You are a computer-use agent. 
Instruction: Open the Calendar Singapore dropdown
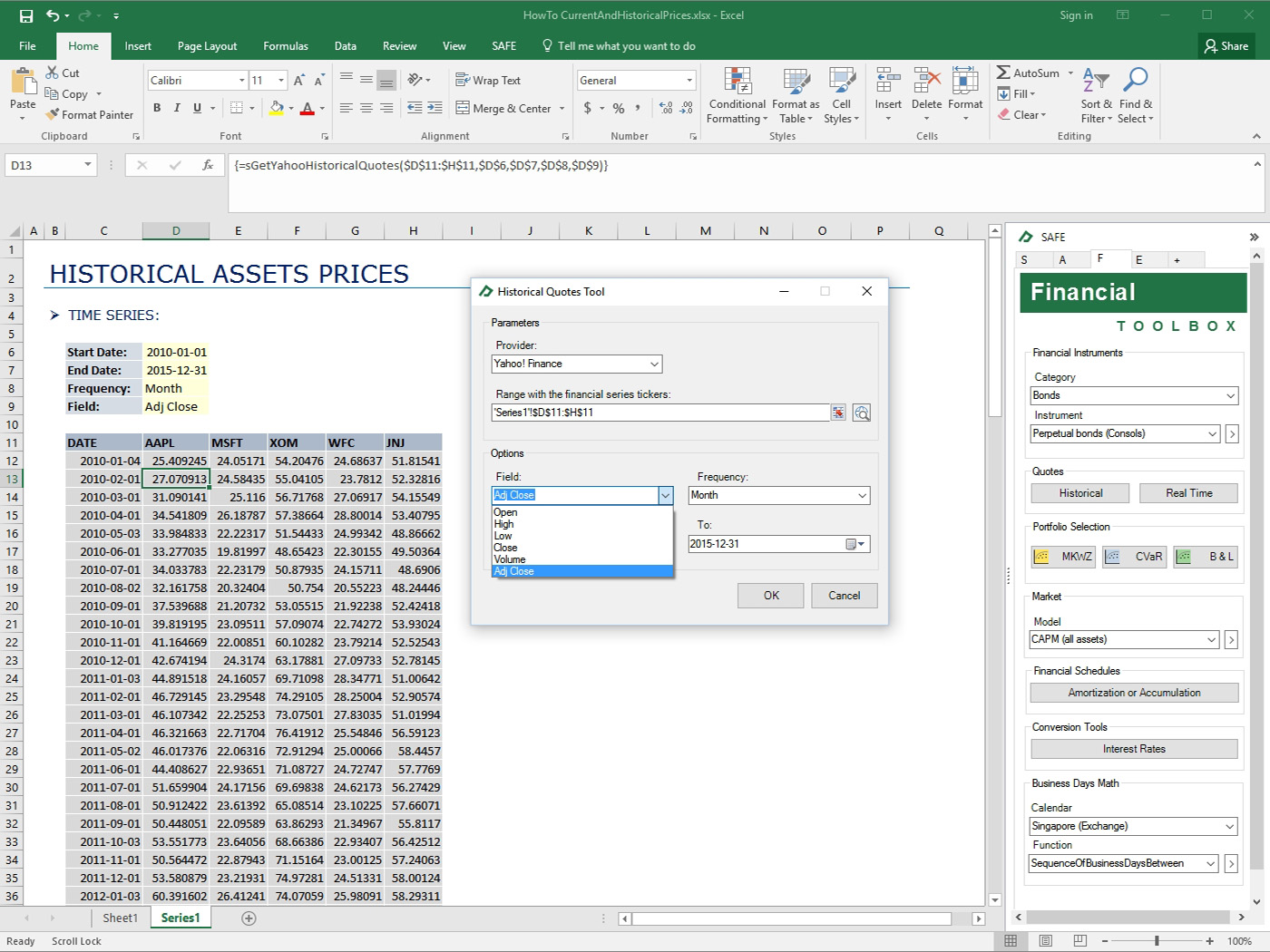[1230, 826]
